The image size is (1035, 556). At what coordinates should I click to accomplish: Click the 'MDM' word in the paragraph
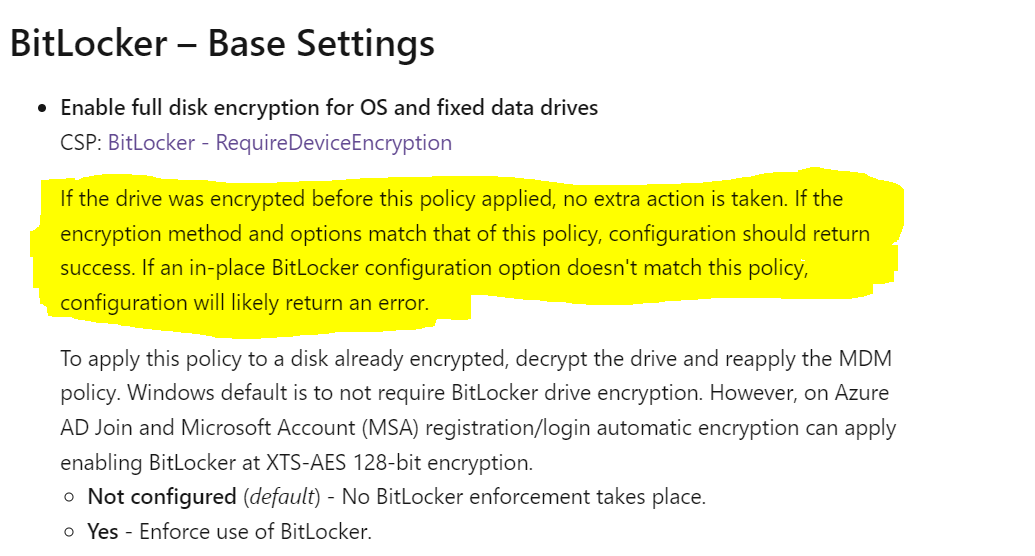(865, 359)
